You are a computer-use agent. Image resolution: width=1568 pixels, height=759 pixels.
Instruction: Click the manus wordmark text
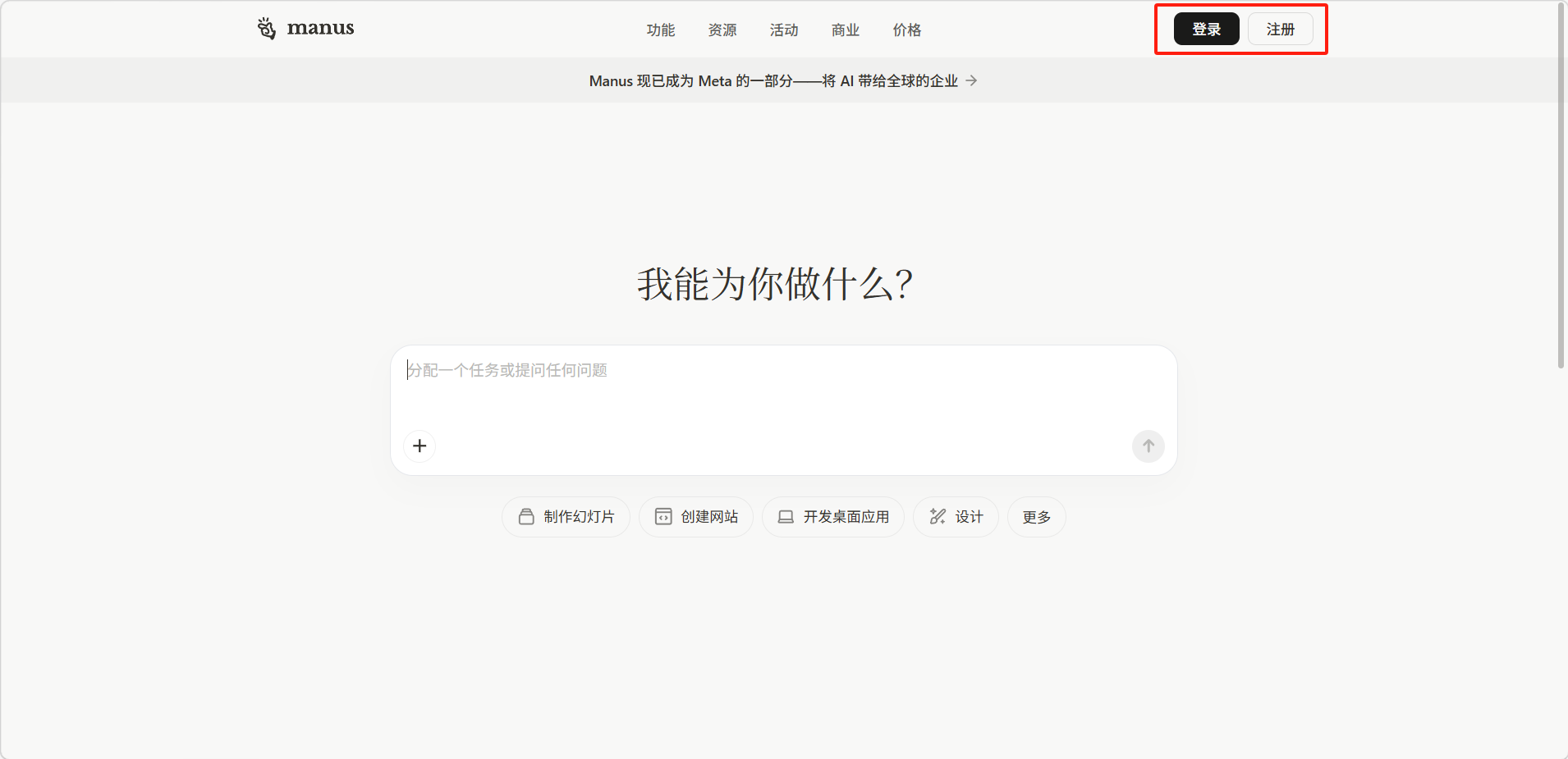pos(320,29)
